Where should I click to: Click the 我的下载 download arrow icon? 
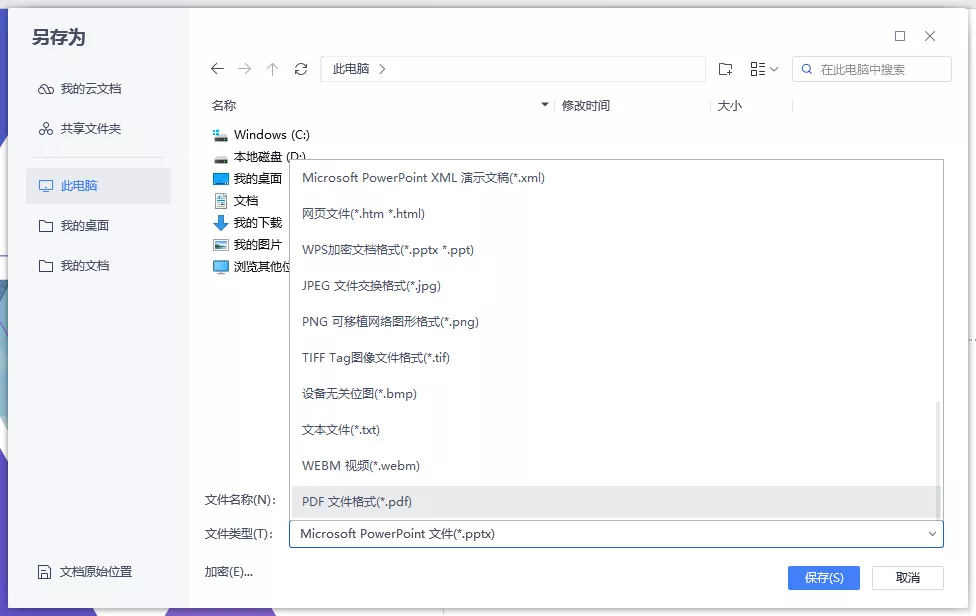click(220, 222)
